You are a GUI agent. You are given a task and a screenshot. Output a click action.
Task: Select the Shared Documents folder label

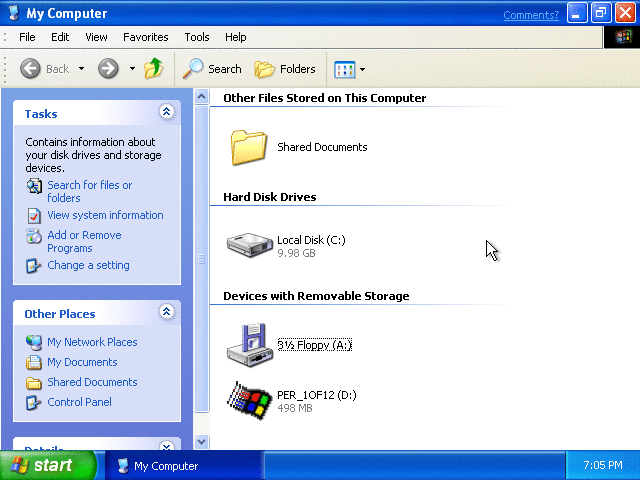[x=322, y=147]
